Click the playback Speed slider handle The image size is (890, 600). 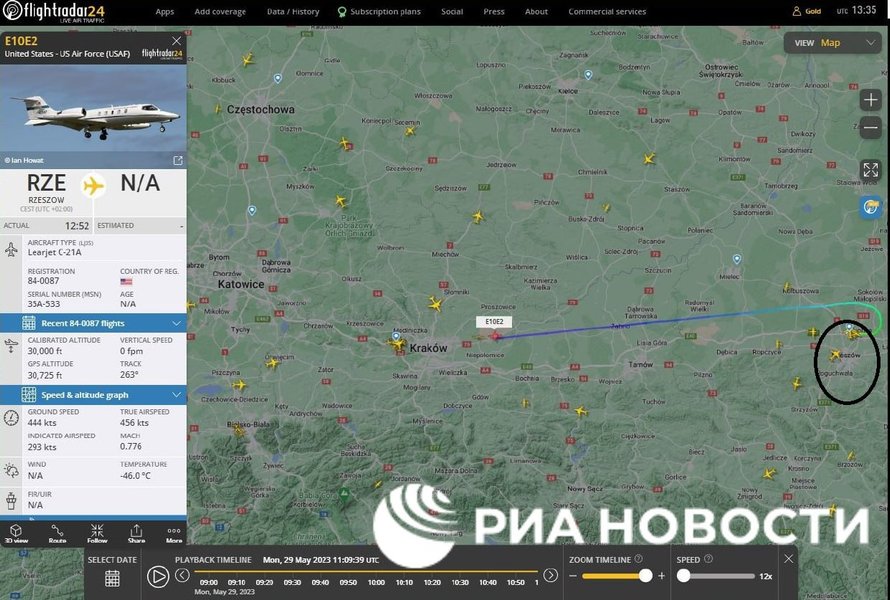tap(684, 576)
